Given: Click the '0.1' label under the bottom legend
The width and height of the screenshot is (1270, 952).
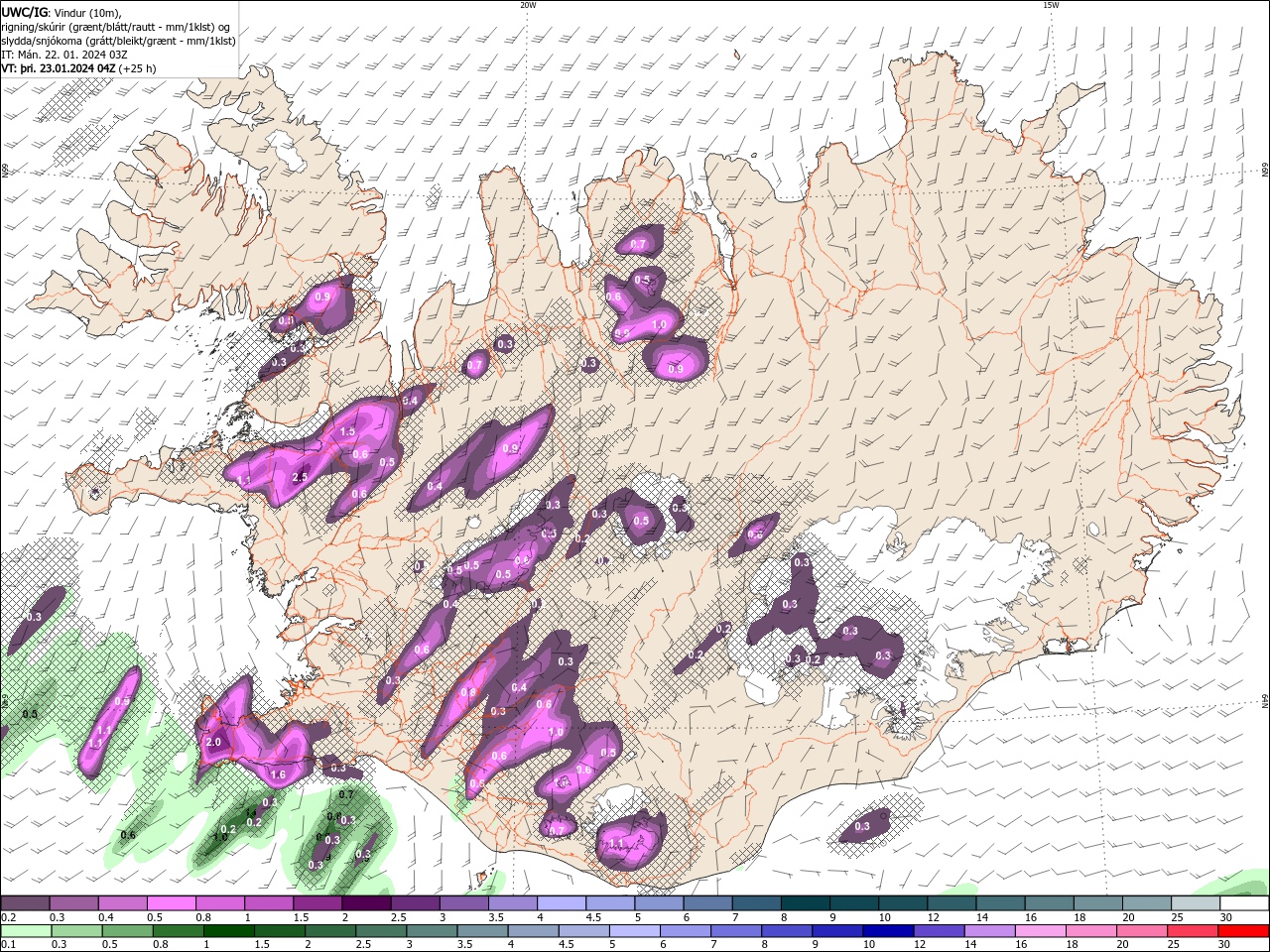Looking at the screenshot, I should [x=8, y=945].
